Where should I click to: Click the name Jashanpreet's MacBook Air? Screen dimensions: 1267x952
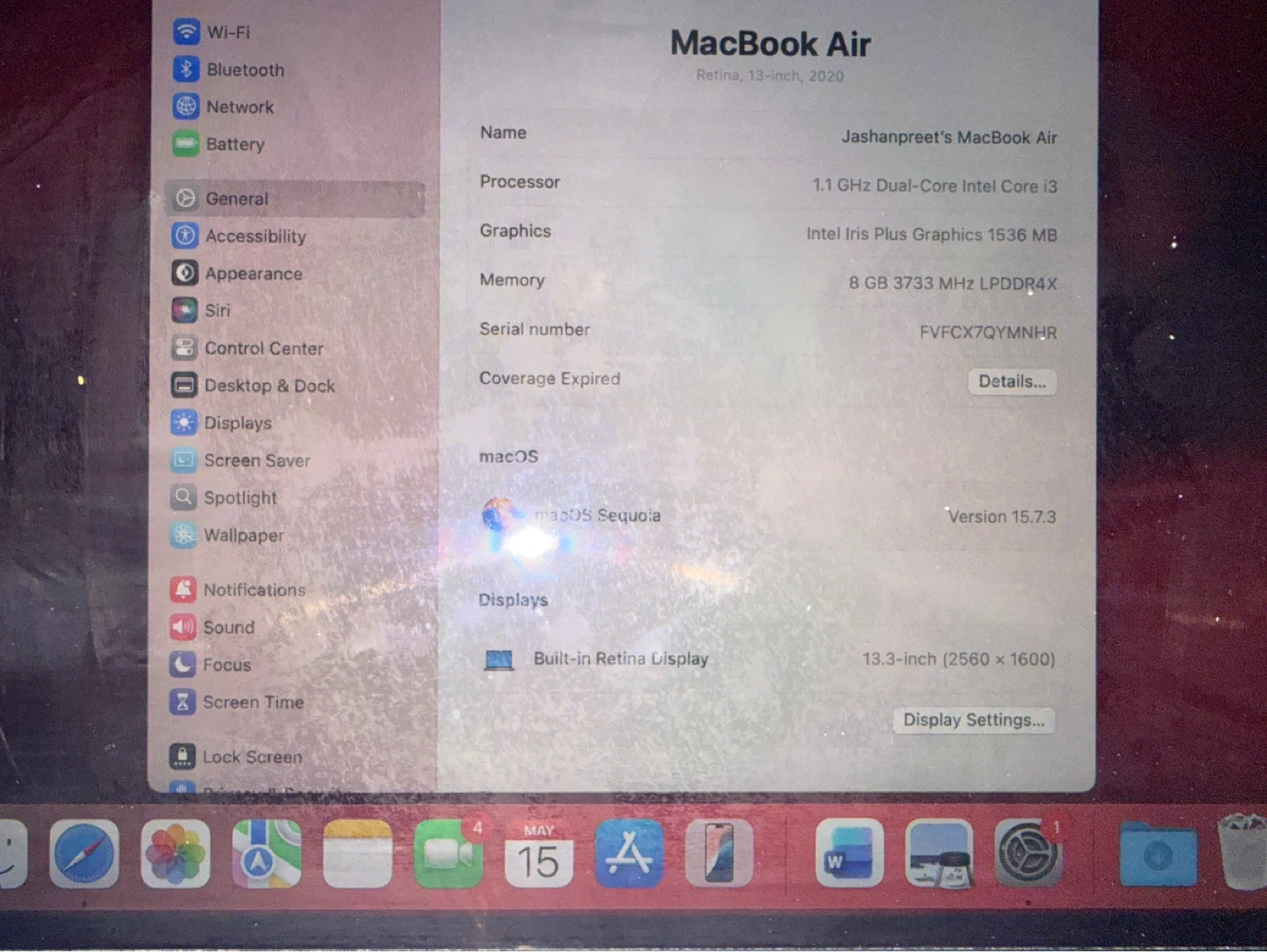[949, 137]
